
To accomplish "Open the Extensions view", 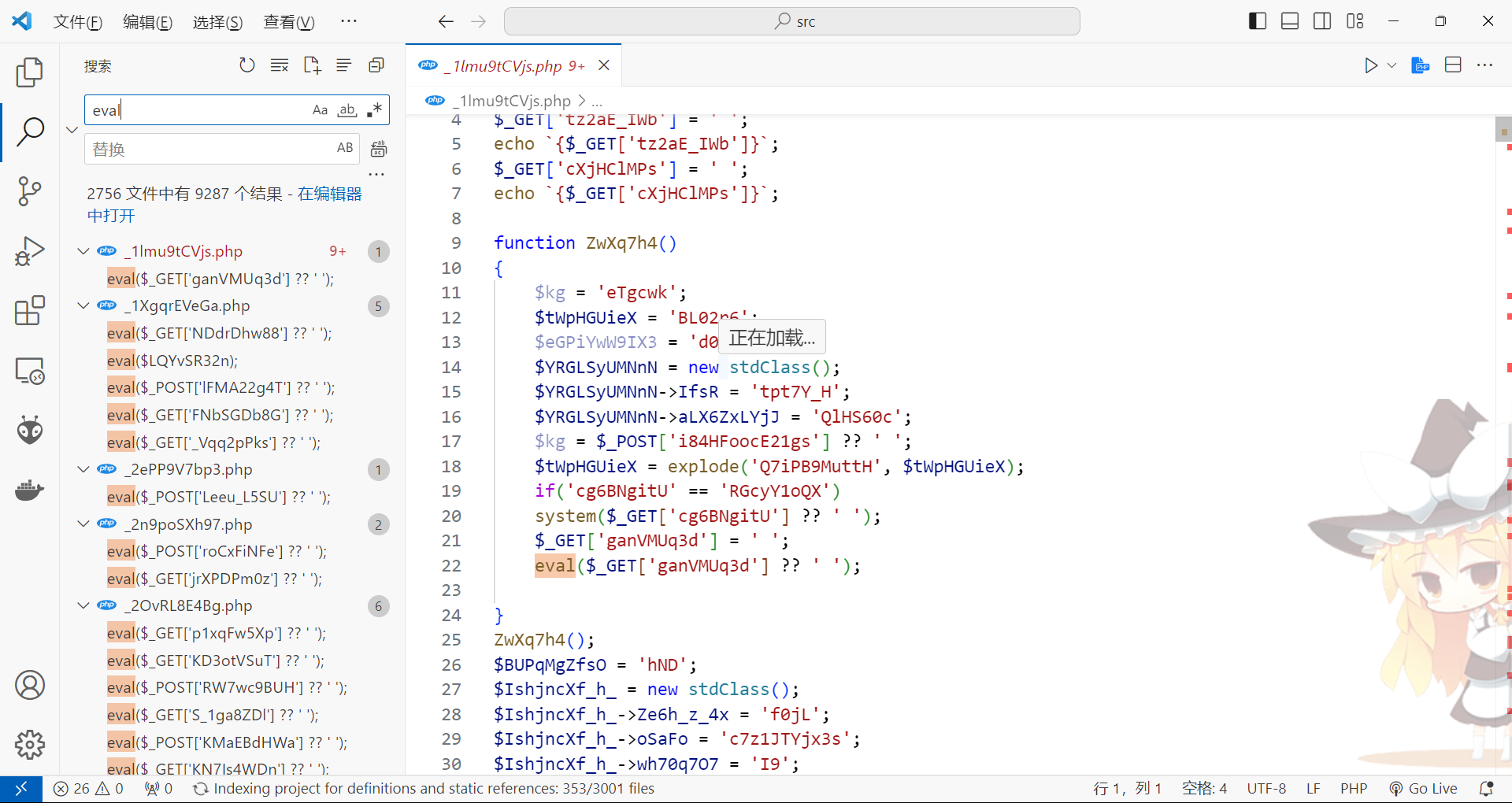I will 30,311.
